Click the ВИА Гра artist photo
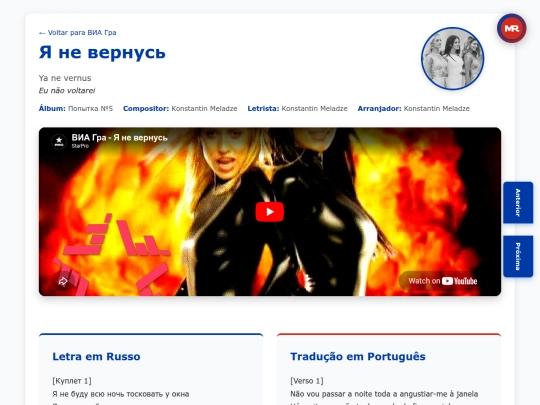This screenshot has height=405, width=540. coord(453,59)
